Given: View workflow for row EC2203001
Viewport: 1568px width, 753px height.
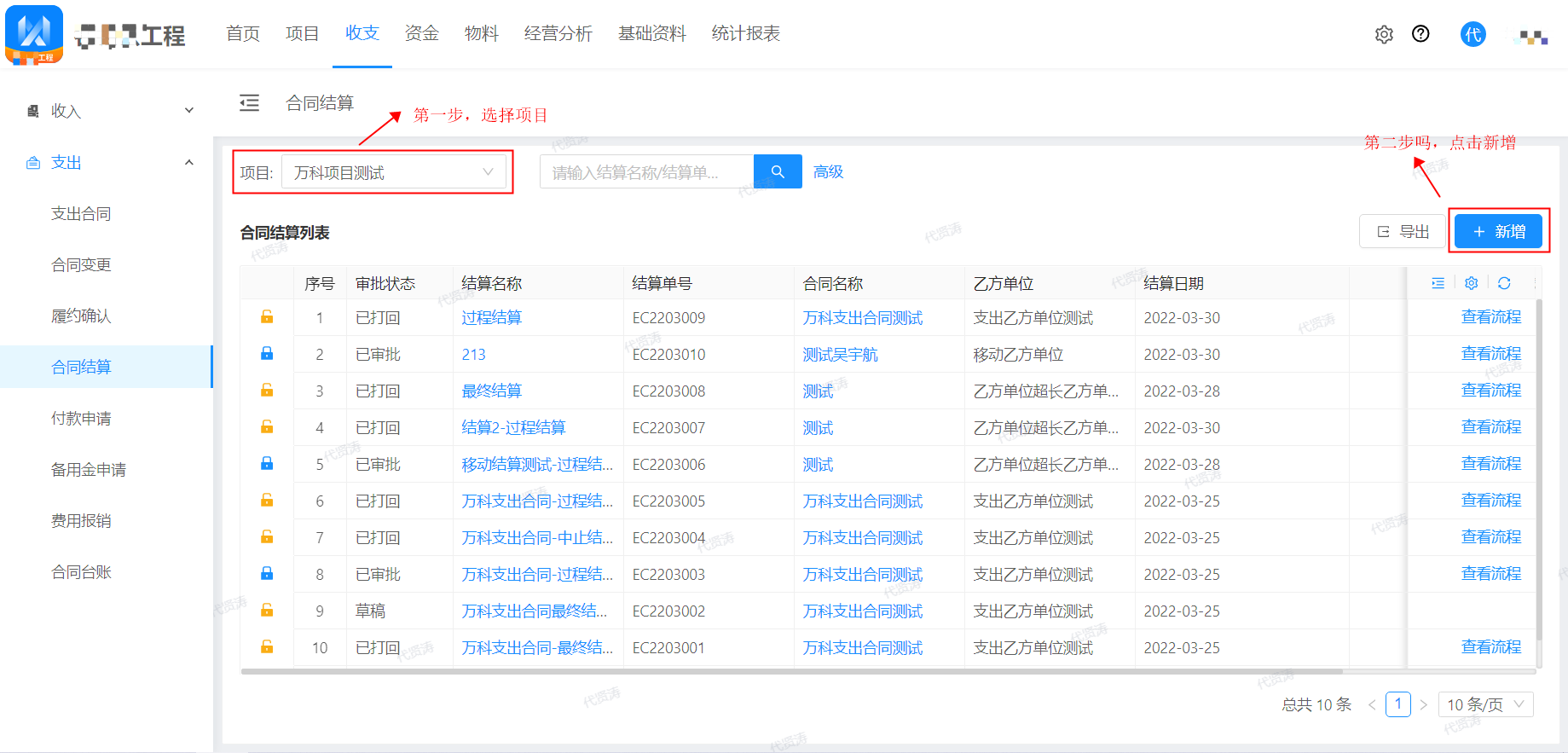Looking at the screenshot, I should 1490,646.
